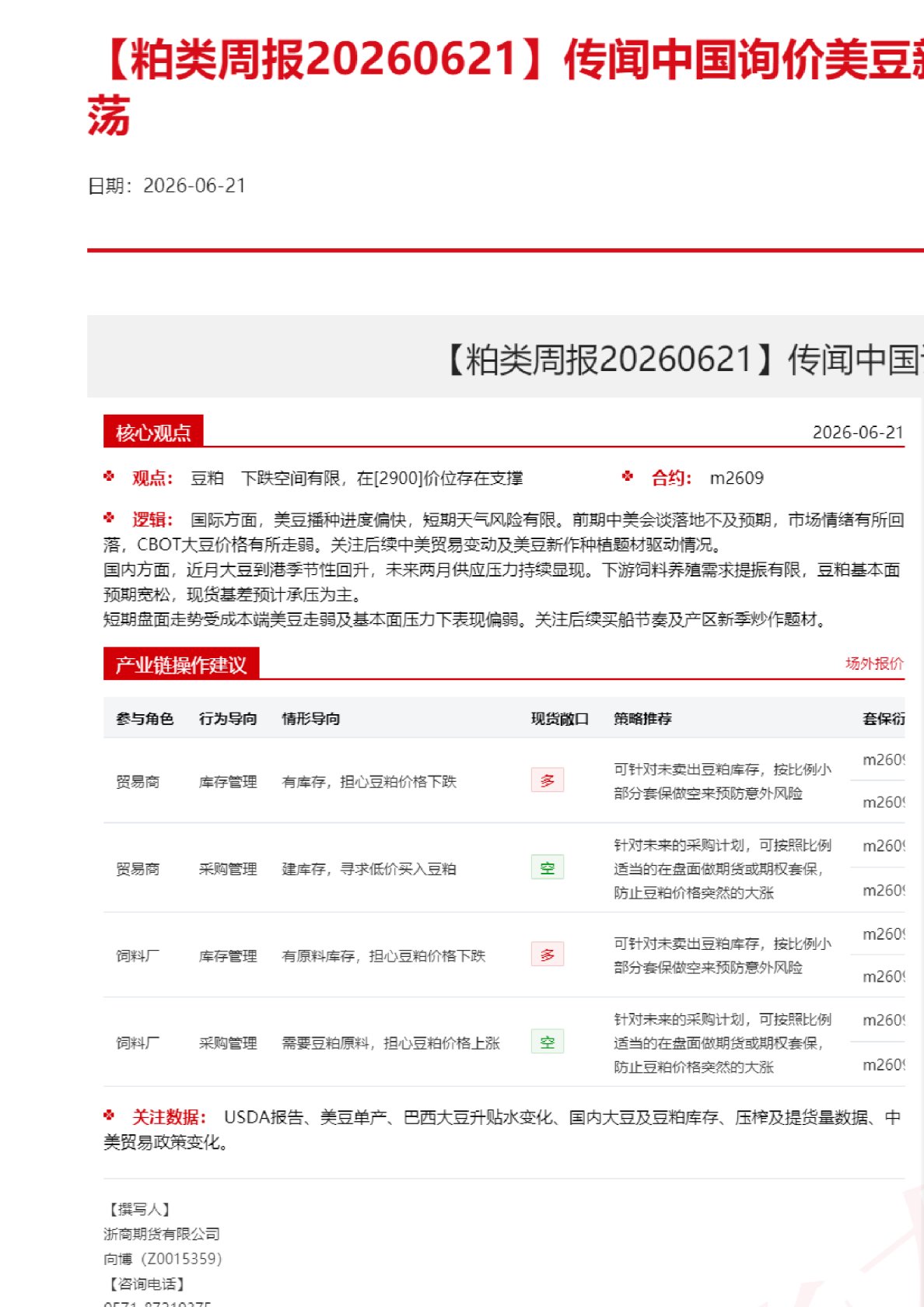Click the 【撰写人】 label
The height and width of the screenshot is (1307, 924).
pos(140,1209)
